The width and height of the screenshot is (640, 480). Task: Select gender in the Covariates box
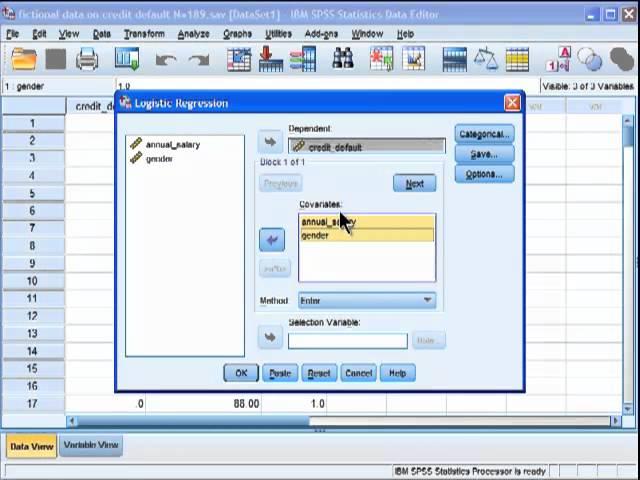(x=367, y=236)
